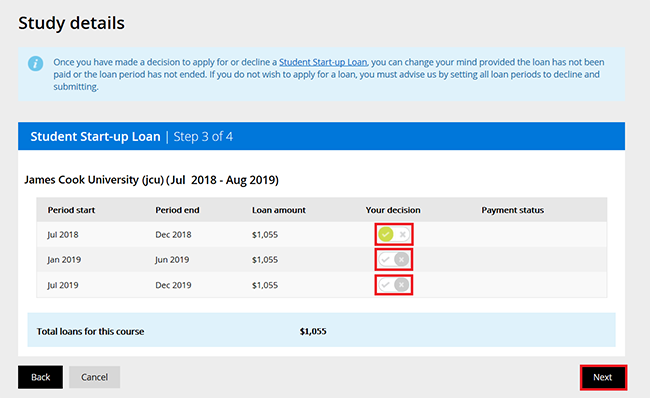Viewport: 650px width, 398px height.
Task: Toggle the loan decision for Jul 2019 row
Action: pyautogui.click(x=394, y=285)
